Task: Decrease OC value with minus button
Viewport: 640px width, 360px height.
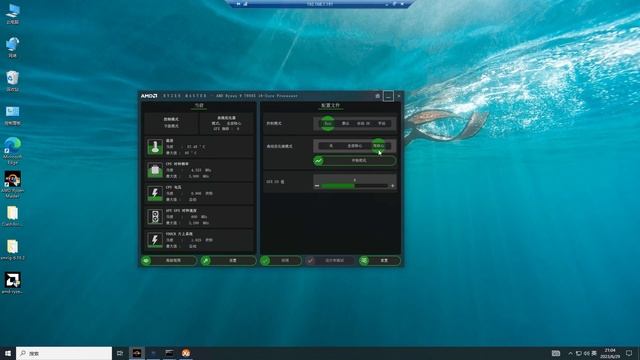Action: tap(317, 186)
